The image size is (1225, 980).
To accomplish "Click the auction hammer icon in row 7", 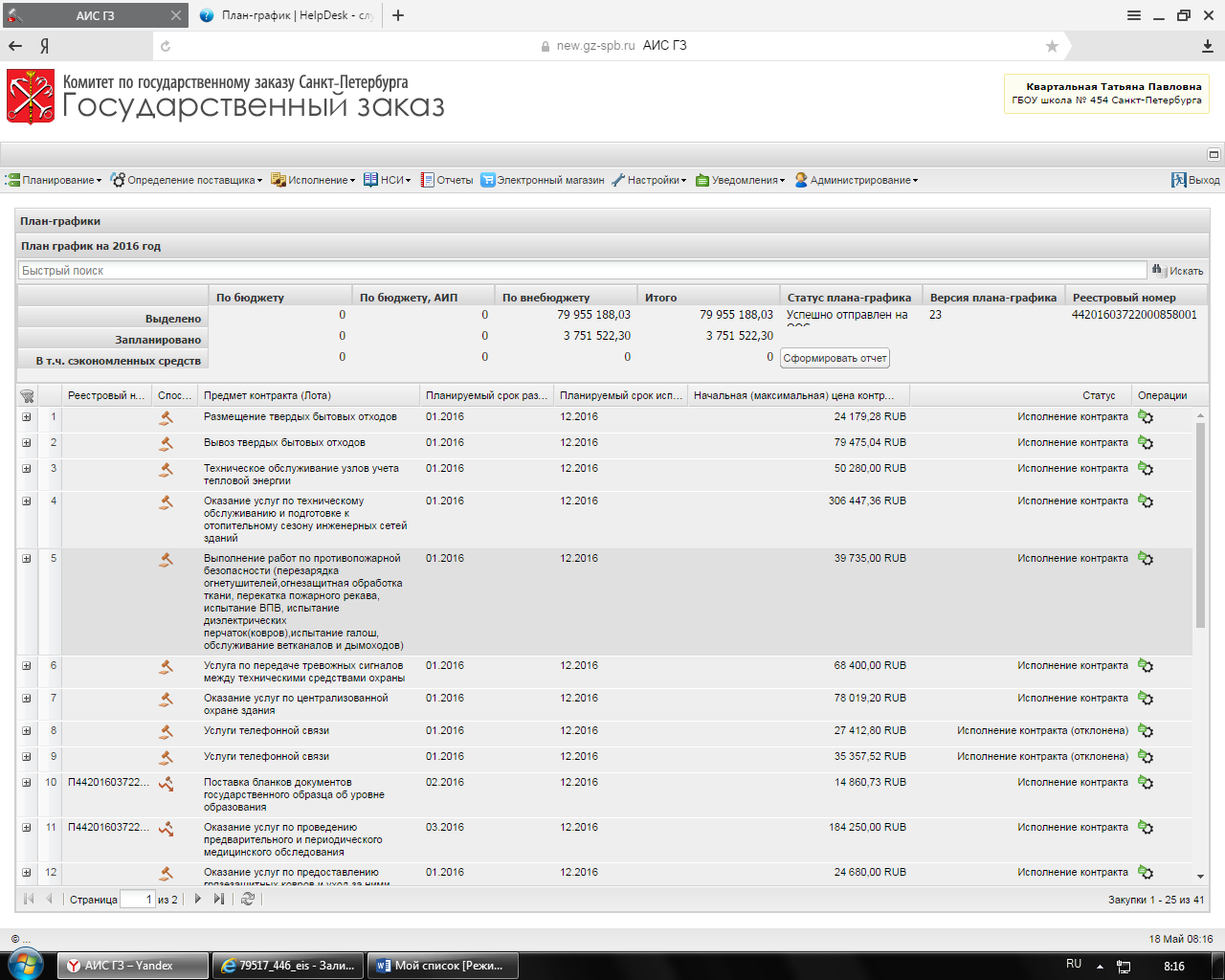I will coord(167,699).
